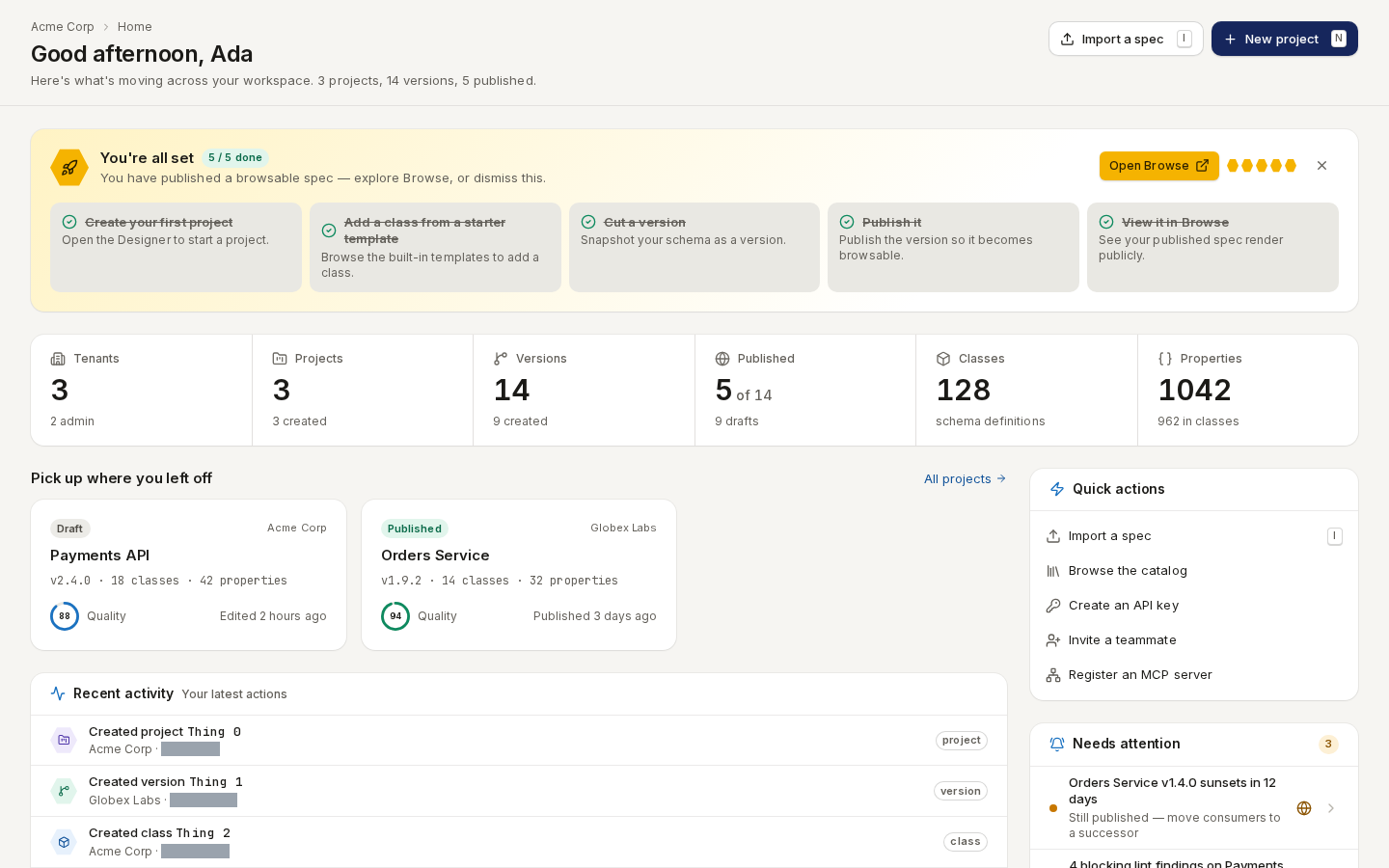This screenshot has height=868, width=1389.
Task: Open the Payments API project card
Action: pos(188,575)
